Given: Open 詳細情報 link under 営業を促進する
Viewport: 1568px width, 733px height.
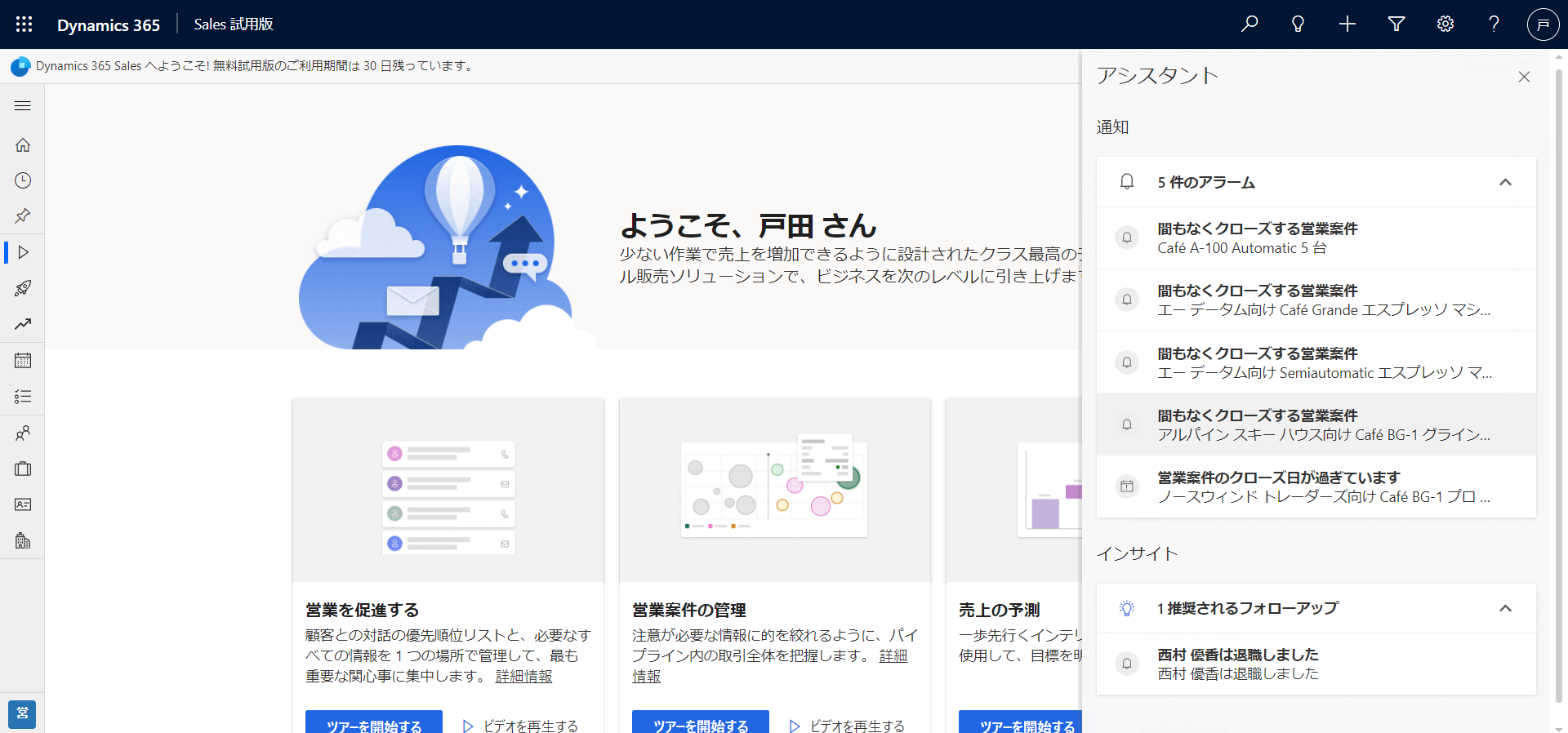Looking at the screenshot, I should click(523, 677).
